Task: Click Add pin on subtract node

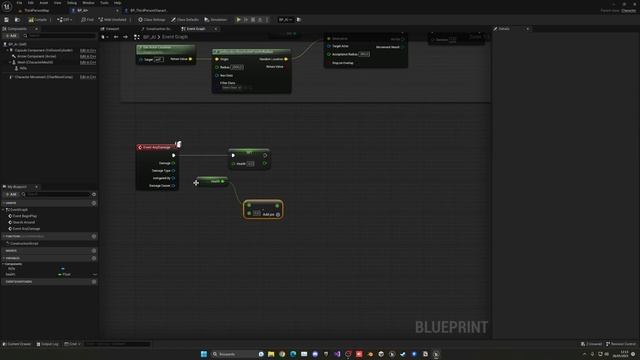Action: 271,214
